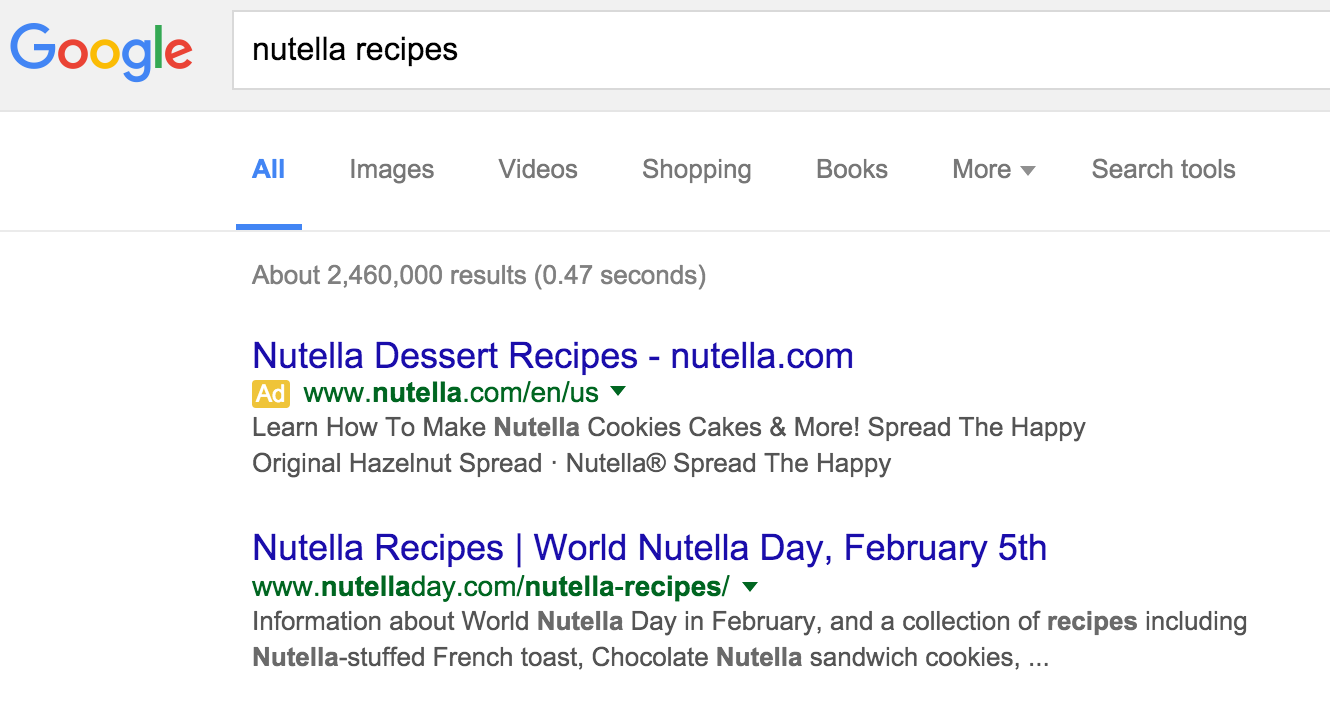
Task: Click the search box containing "nutella recipes"
Action: (x=780, y=50)
